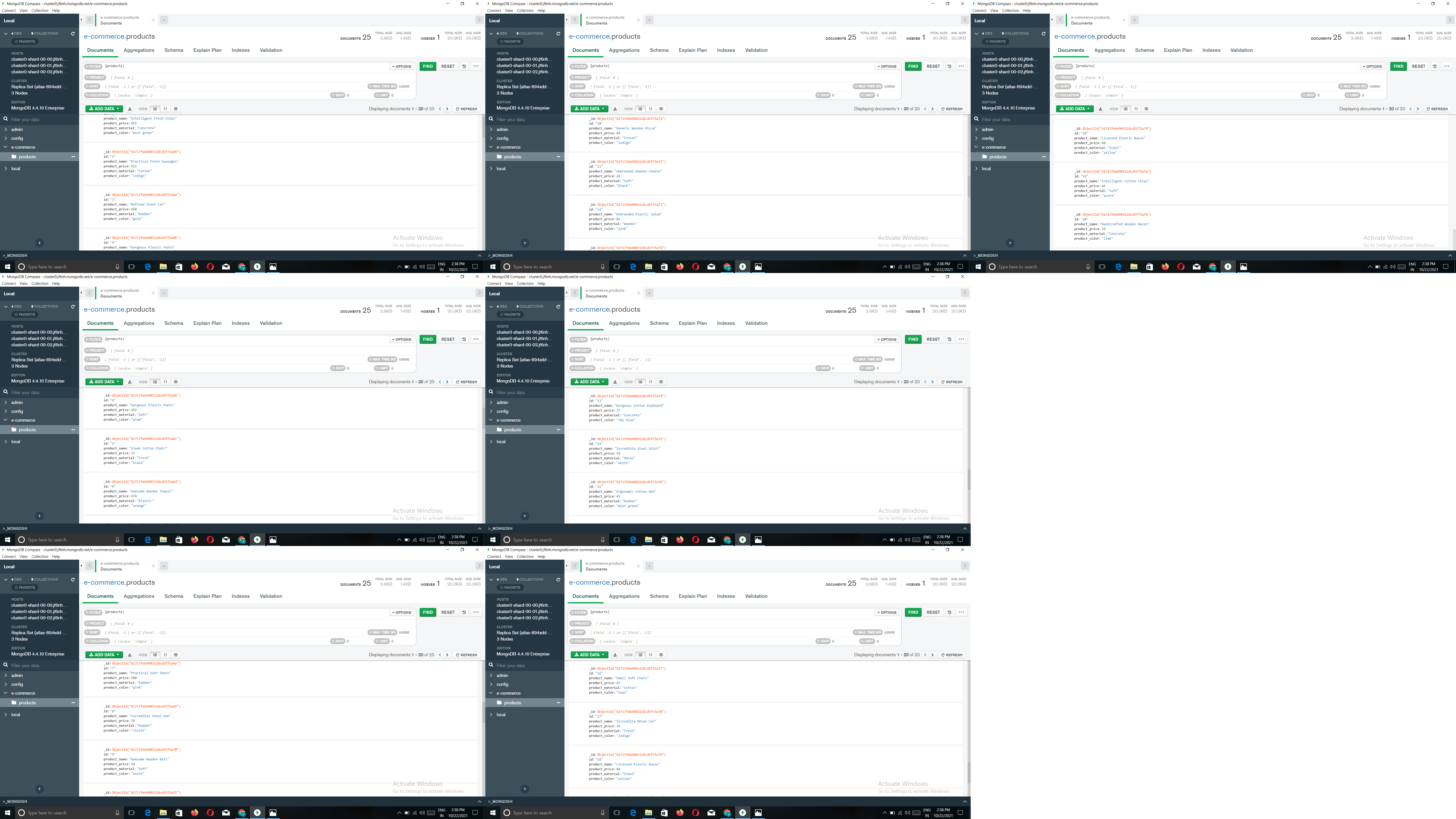1456x819 pixels.
Task: Collapse DBS chevron in window listing Generic Wooden Pizza
Action: [491, 33]
